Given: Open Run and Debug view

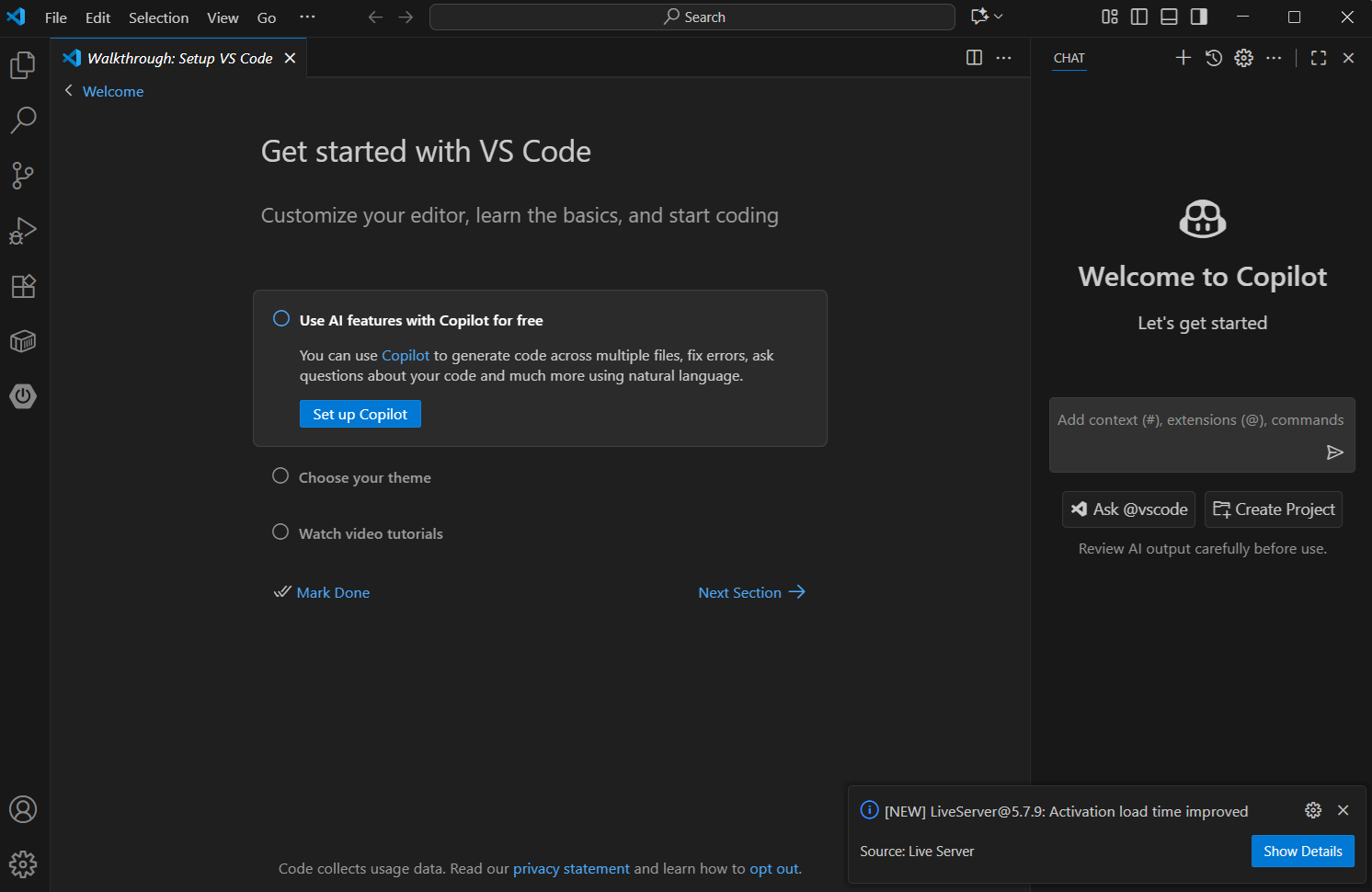Looking at the screenshot, I should point(23,230).
